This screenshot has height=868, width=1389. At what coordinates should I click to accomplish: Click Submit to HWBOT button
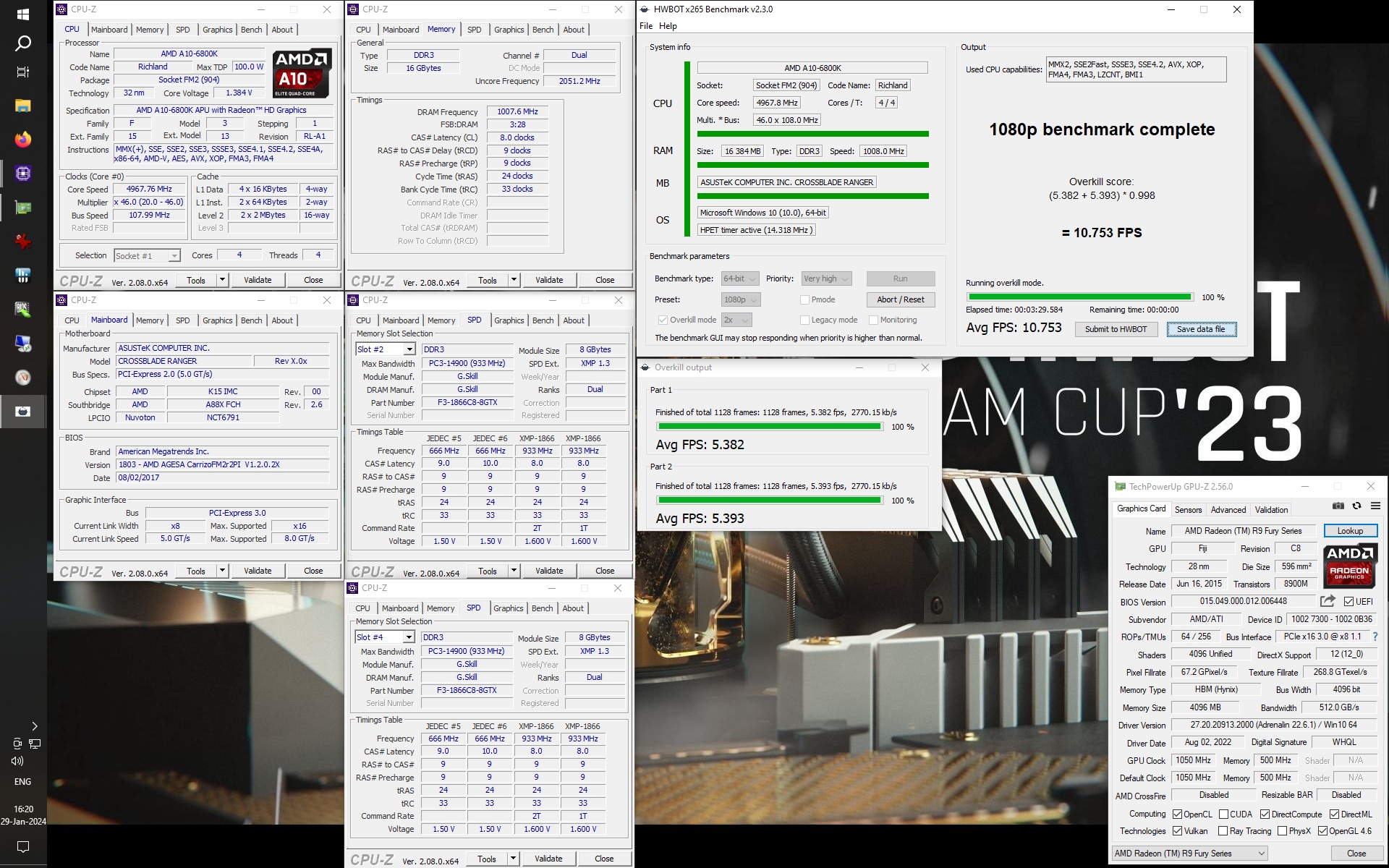[1116, 329]
